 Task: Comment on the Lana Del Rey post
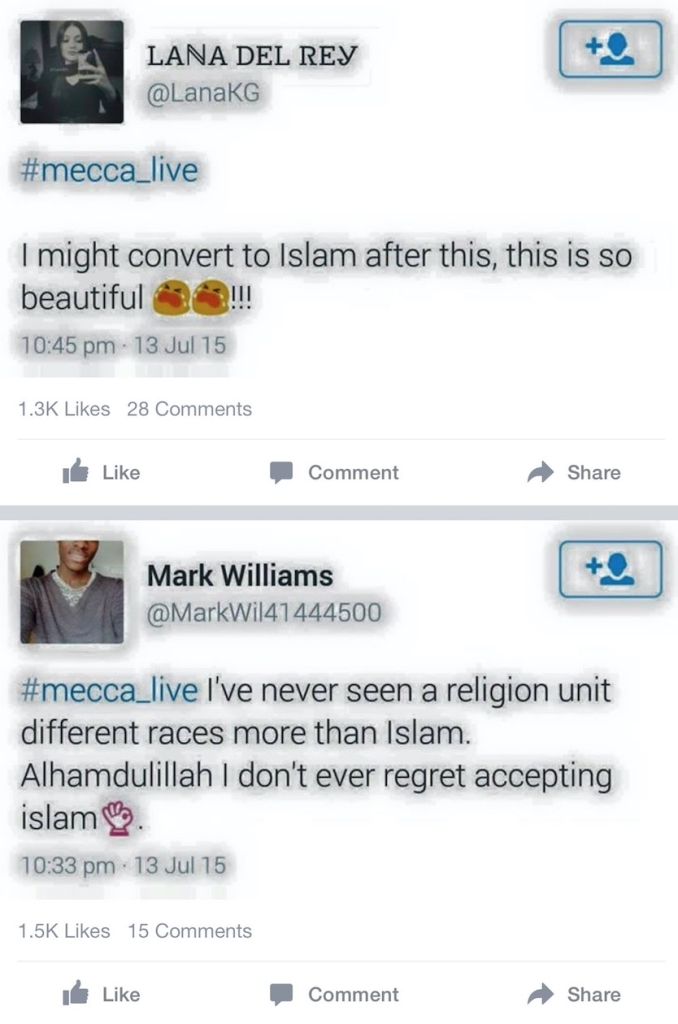pos(334,472)
